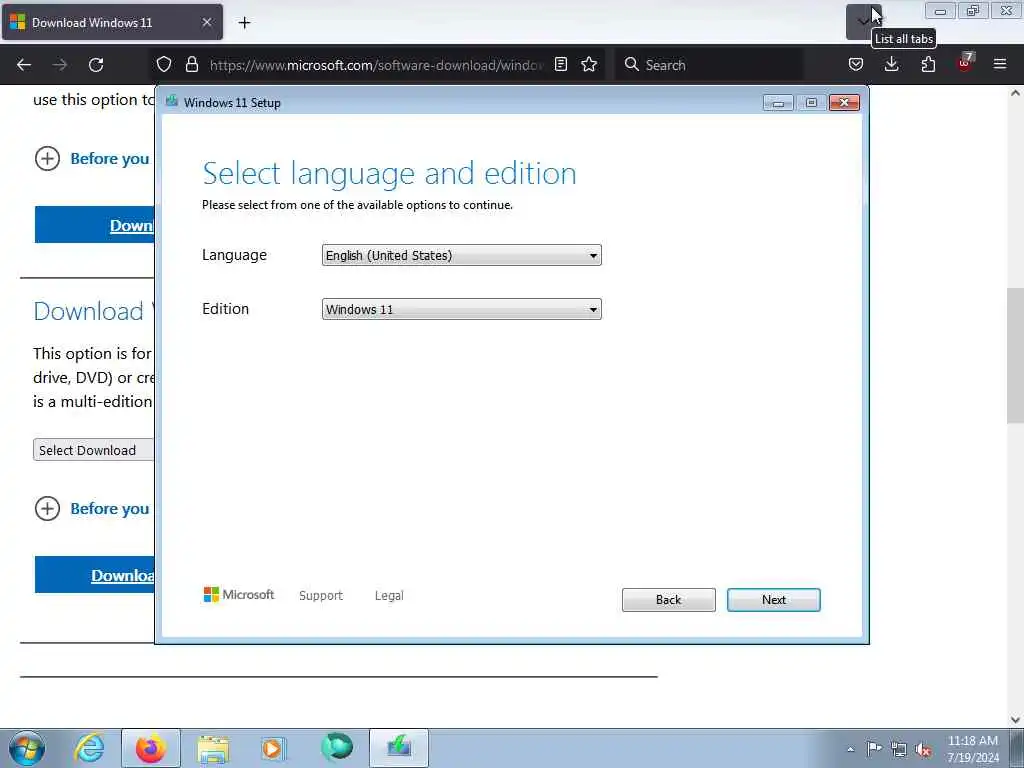Click the Firefox forward arrow

59,65
